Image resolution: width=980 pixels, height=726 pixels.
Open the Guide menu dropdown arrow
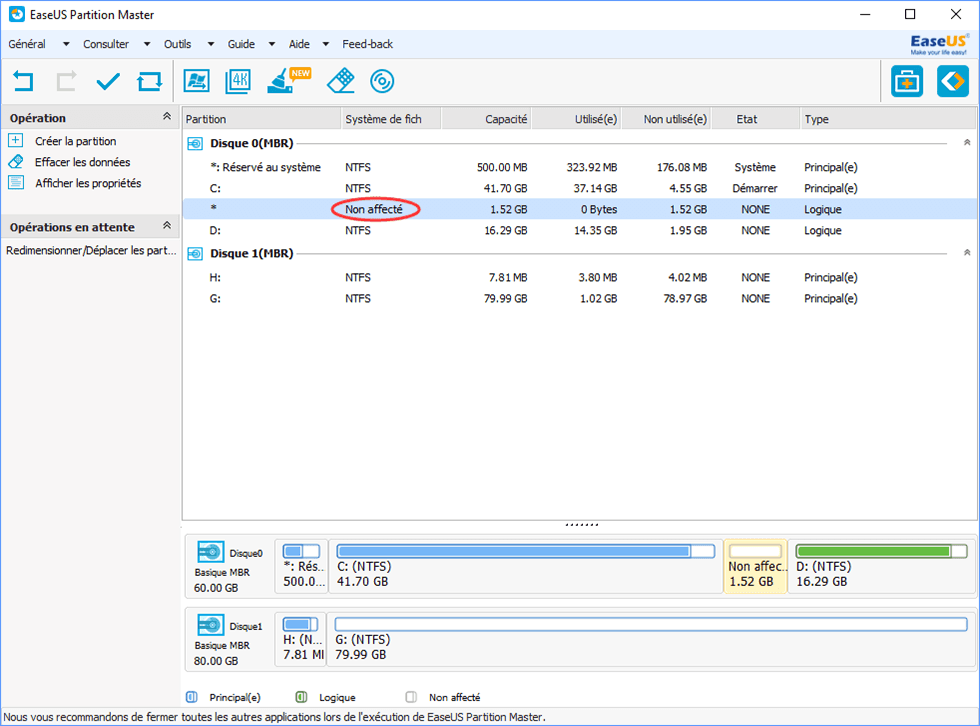click(x=272, y=44)
